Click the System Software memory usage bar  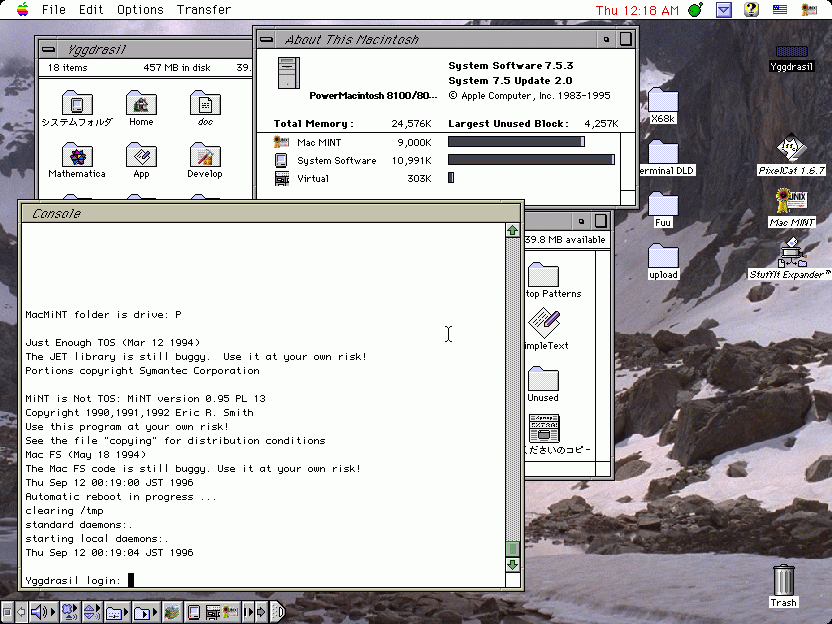coord(531,160)
